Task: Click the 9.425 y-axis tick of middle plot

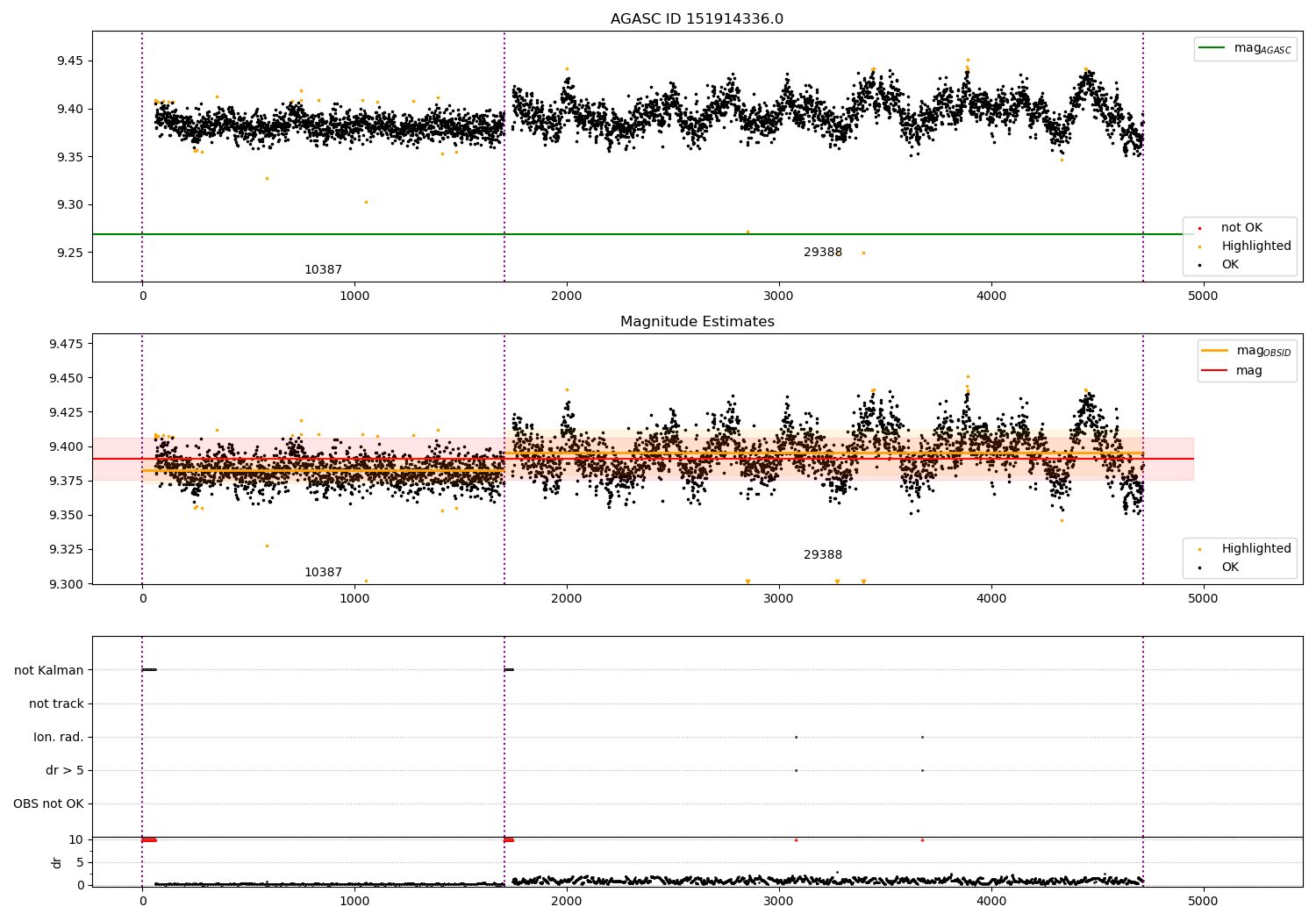Action: click(67, 412)
